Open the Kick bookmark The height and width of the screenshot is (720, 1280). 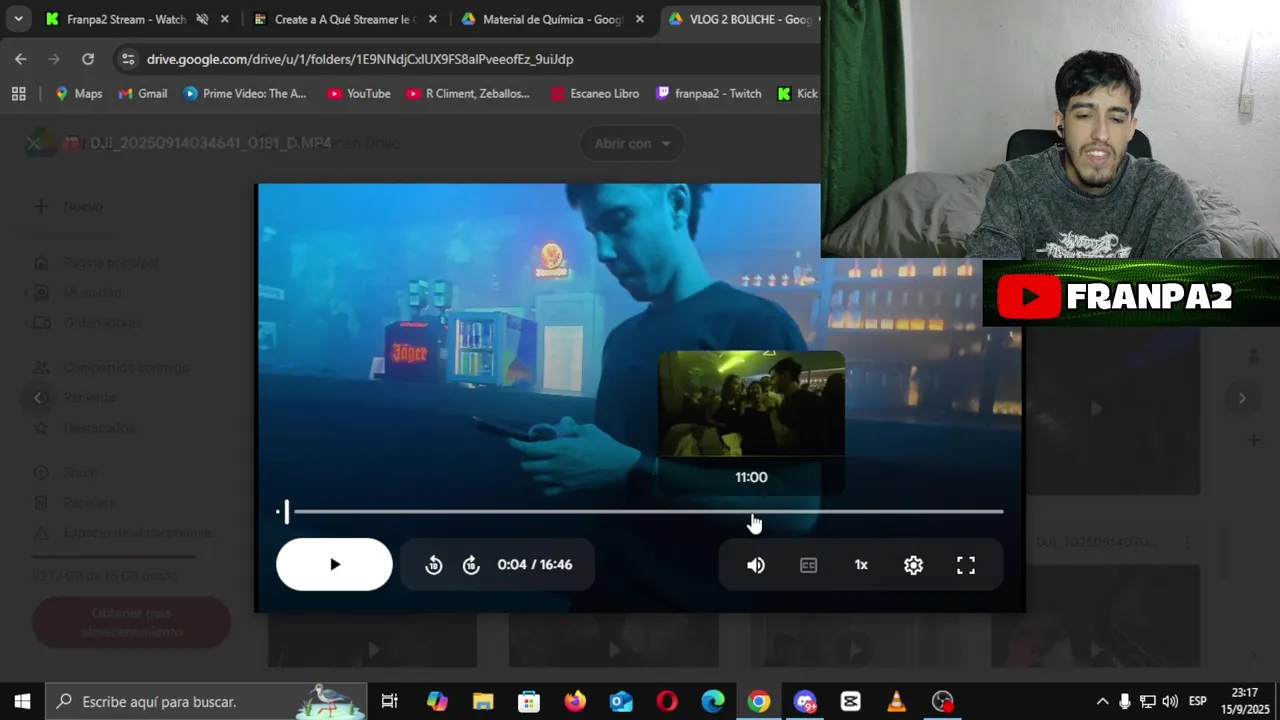coord(798,93)
